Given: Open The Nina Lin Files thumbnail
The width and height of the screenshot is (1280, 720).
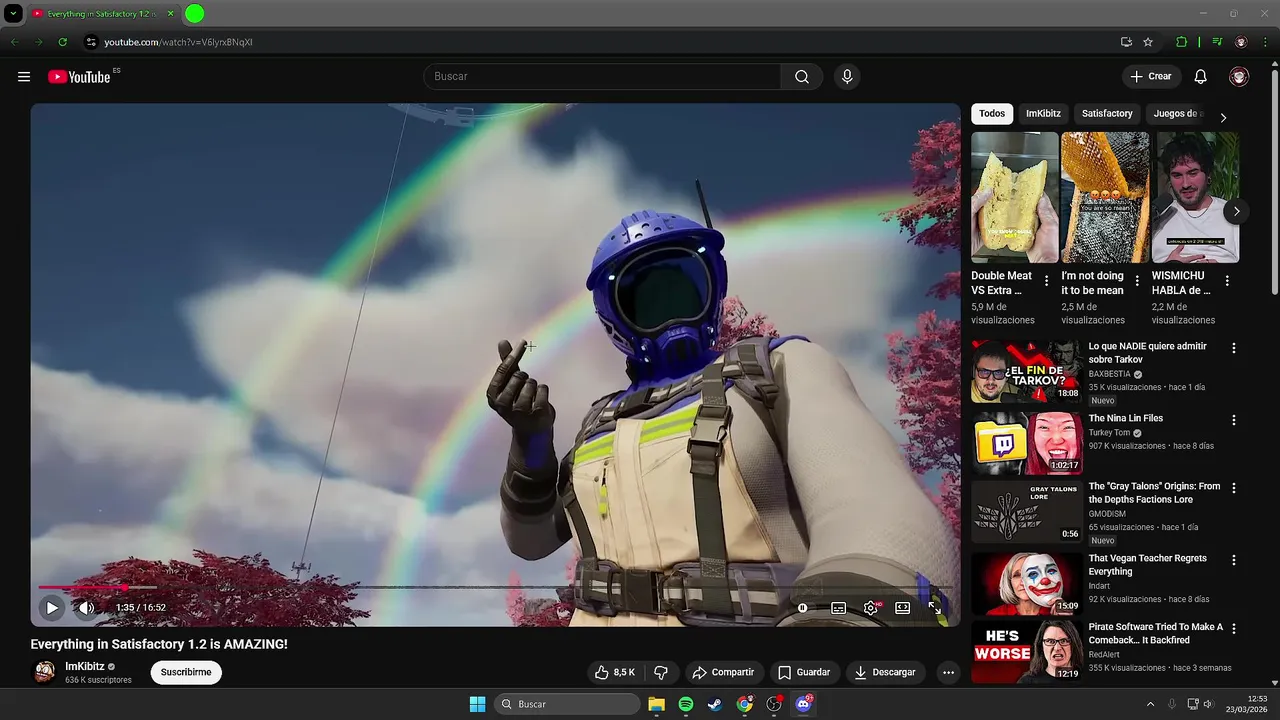Looking at the screenshot, I should coord(1027,443).
